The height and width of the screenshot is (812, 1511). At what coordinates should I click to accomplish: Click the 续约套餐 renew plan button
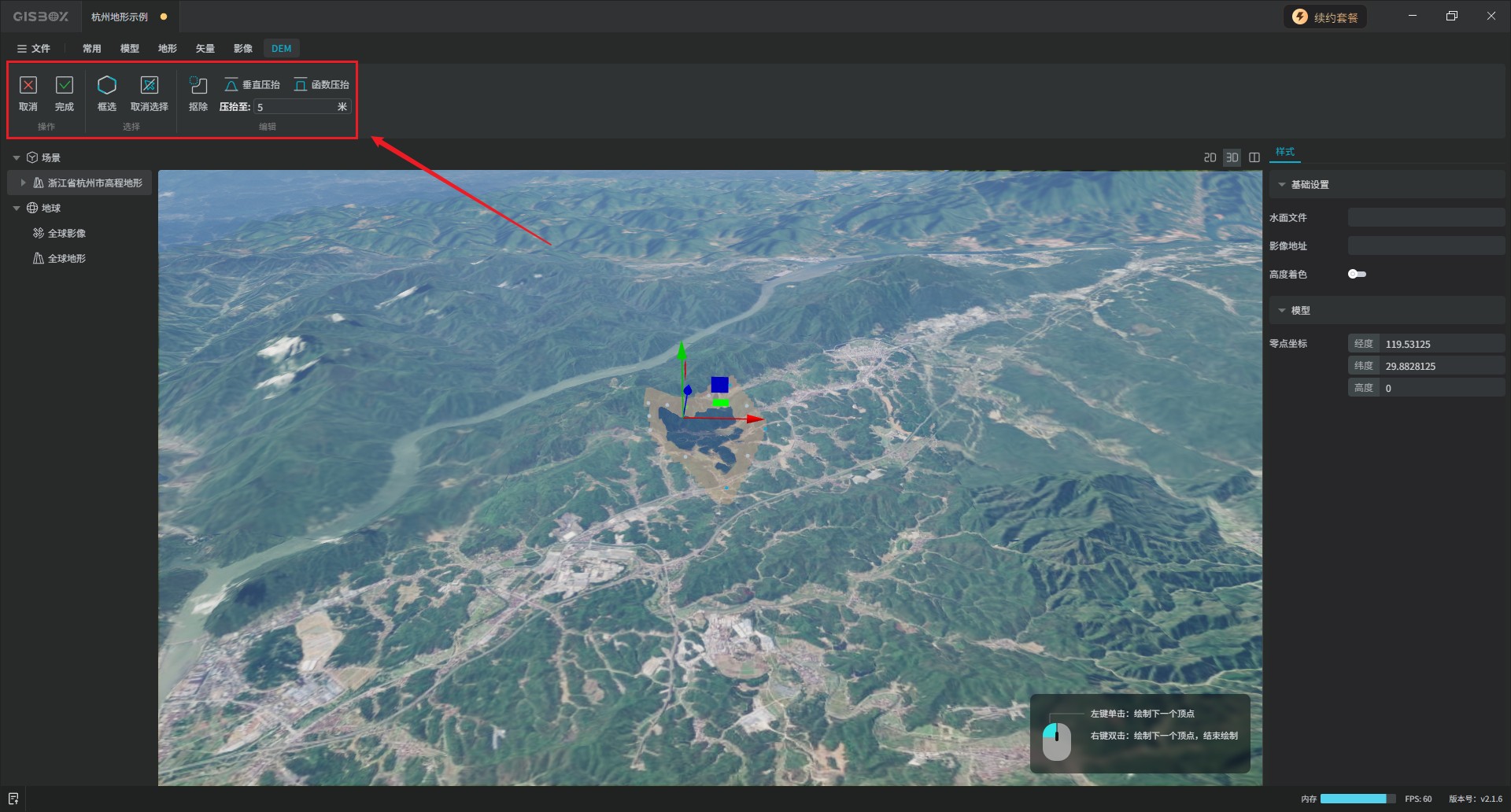1326,17
